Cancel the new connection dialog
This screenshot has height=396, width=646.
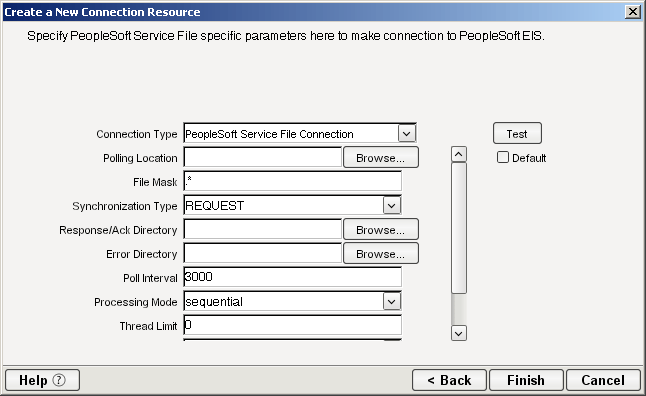[603, 380]
